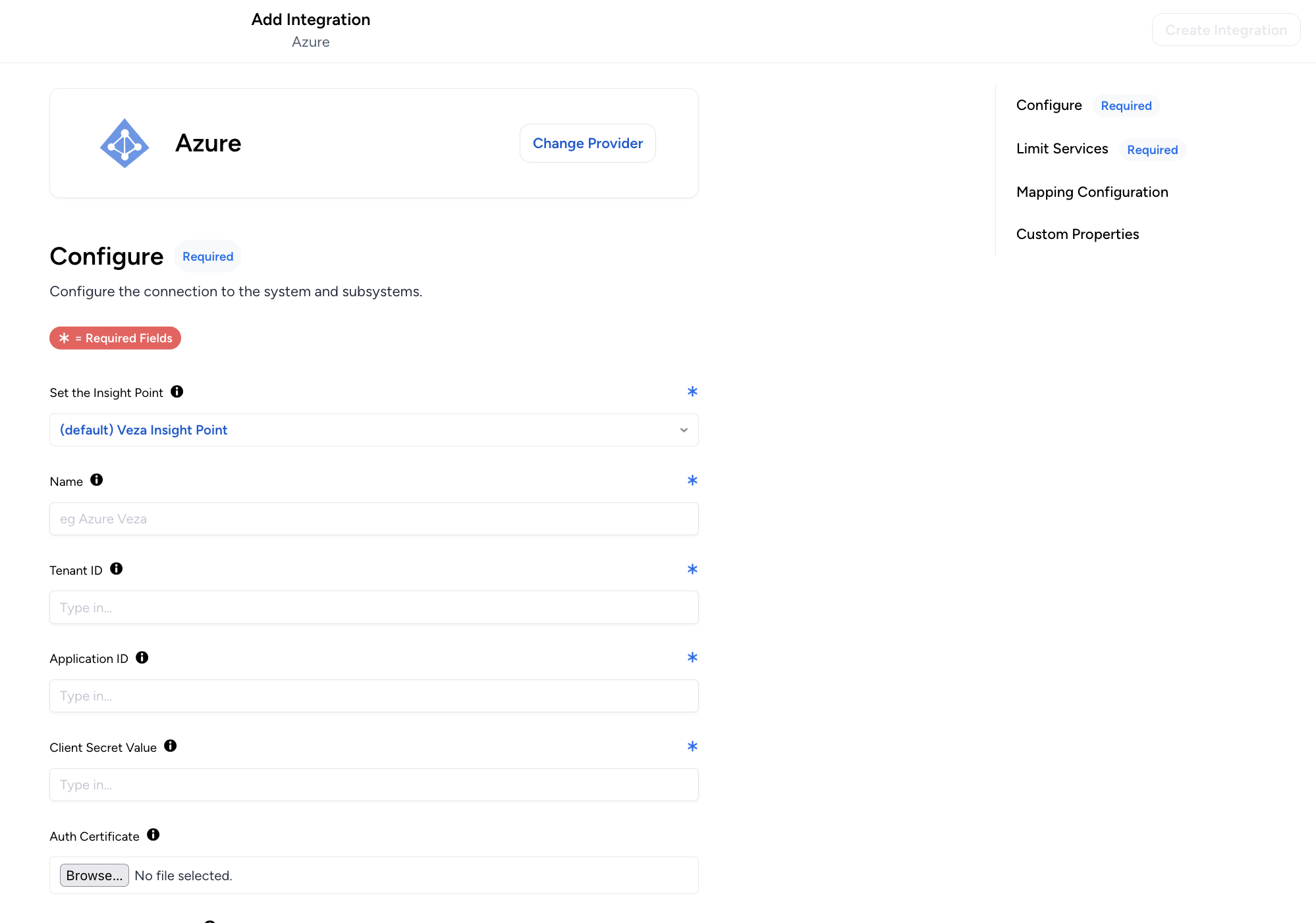Screen dimensions: 1316x923
Task: Click into the Tenant ID field
Action: coord(374,608)
